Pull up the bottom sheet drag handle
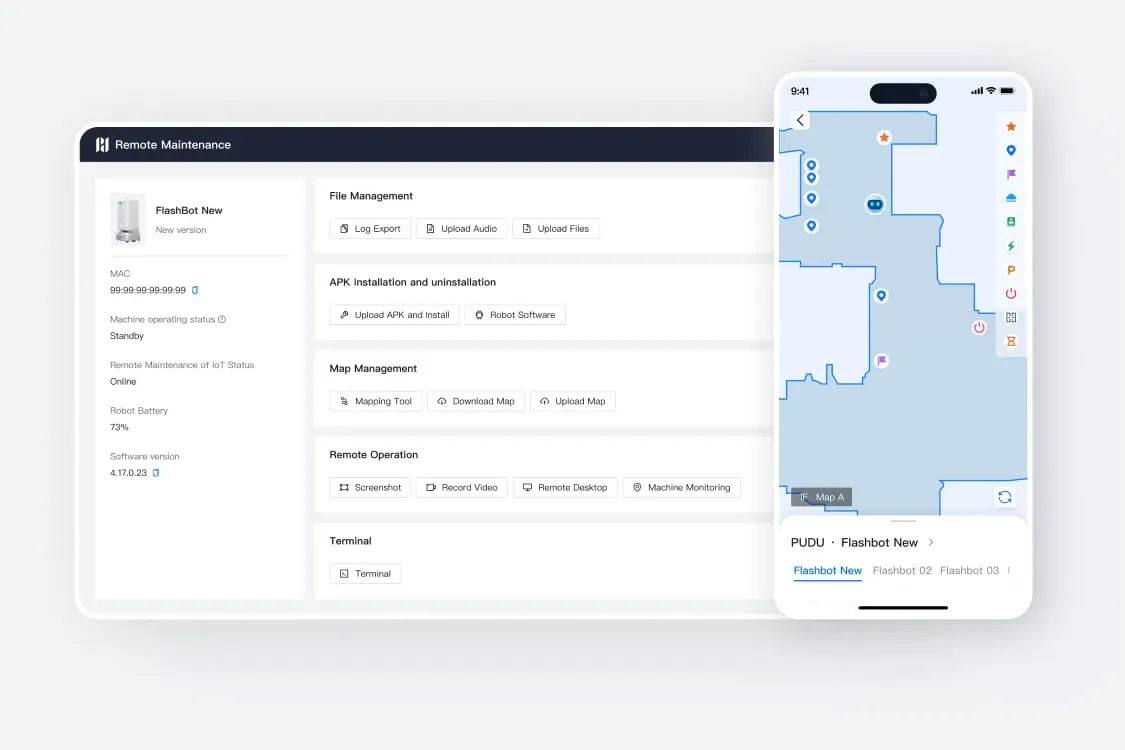Screen dimensions: 1125x750 click(903, 521)
